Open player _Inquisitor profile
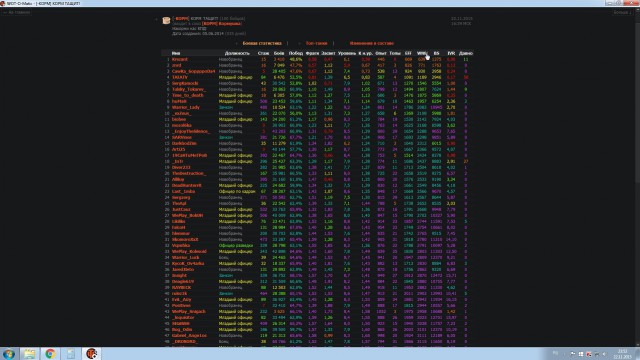640x360 pixels. coord(183,318)
